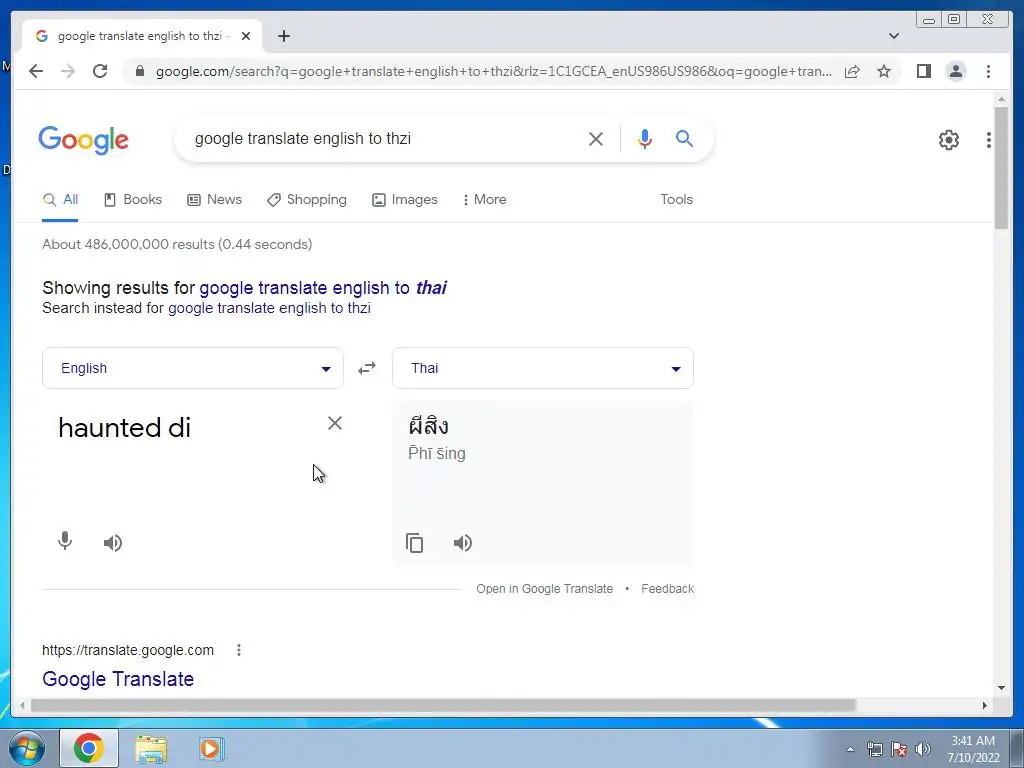Screen dimensions: 1024x768
Task: Launch Windows Media Player from taskbar
Action: coord(211,748)
